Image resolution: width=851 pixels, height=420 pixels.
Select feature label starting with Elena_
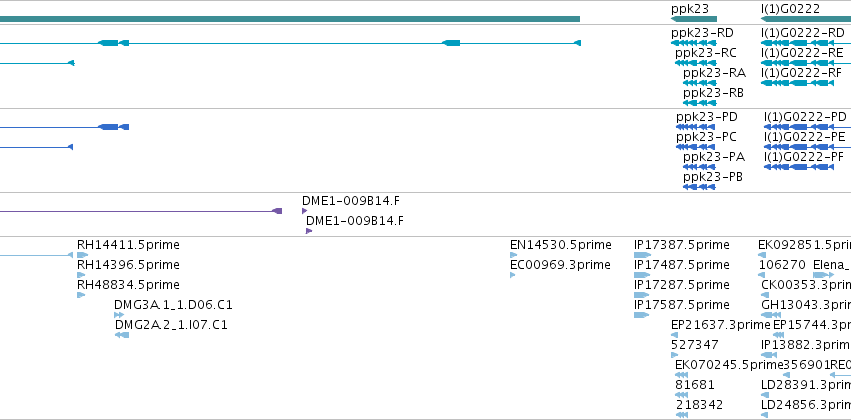[832, 265]
